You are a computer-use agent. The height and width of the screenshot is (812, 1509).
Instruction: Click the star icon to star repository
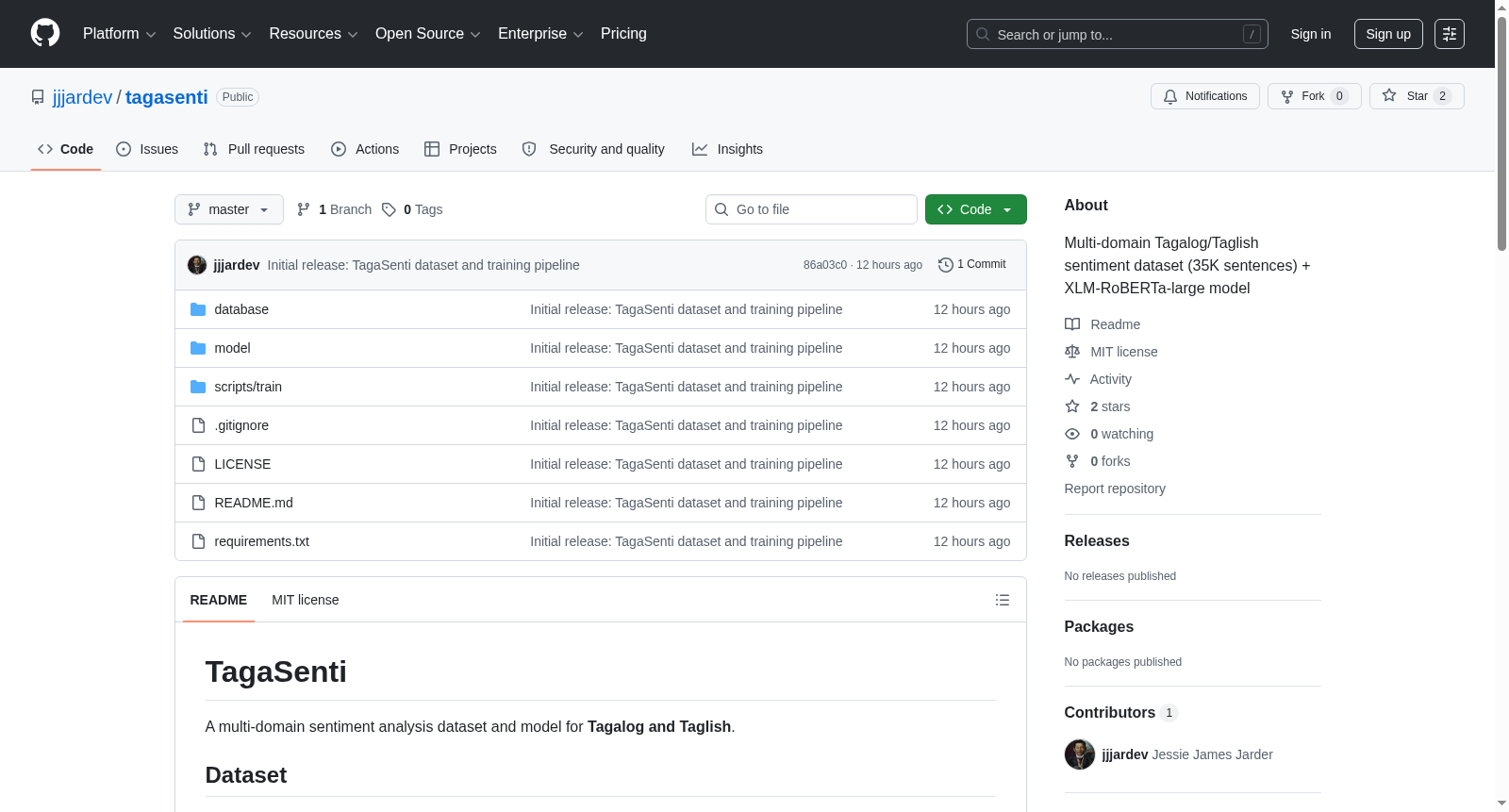click(x=1389, y=95)
